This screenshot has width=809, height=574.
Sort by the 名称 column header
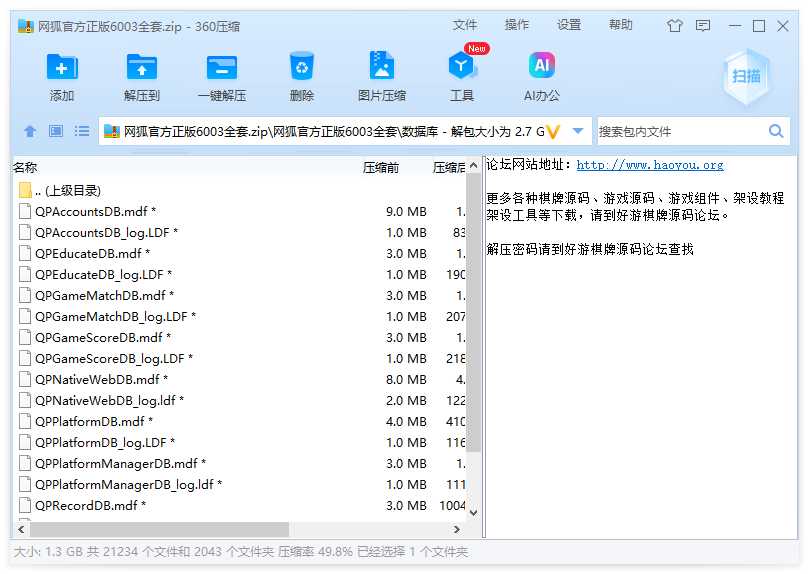[x=25, y=168]
